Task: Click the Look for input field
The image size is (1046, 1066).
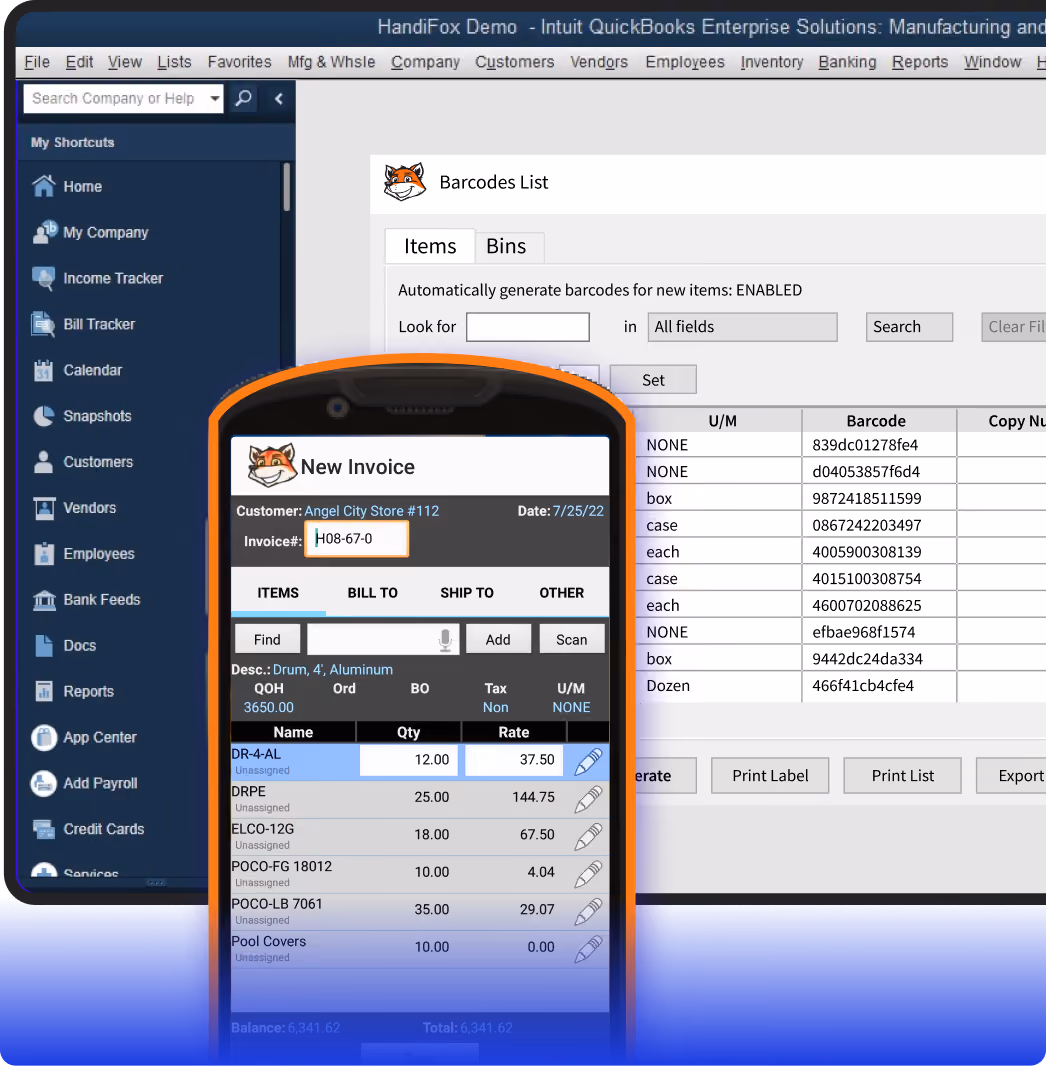Action: (x=527, y=327)
